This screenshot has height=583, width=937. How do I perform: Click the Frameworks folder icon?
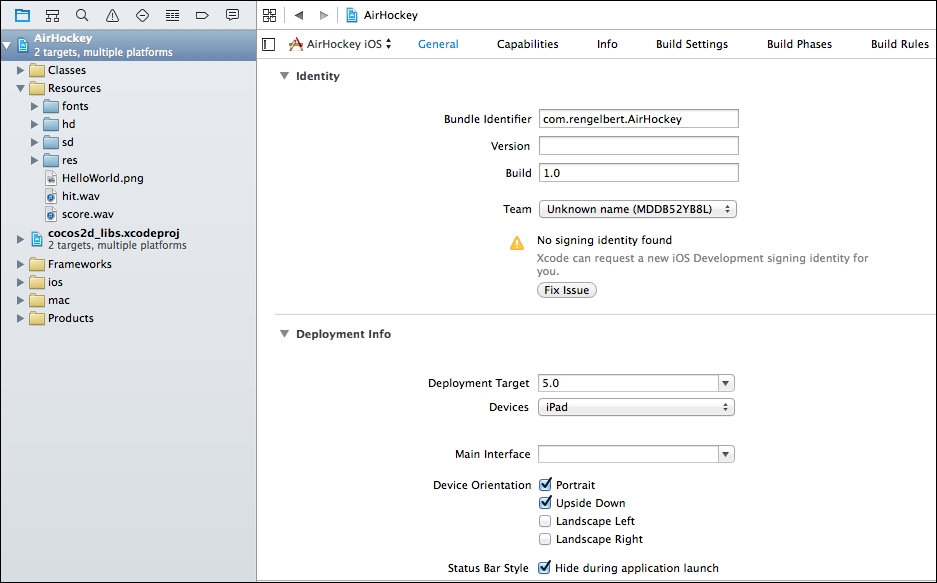pyautogui.click(x=37, y=264)
